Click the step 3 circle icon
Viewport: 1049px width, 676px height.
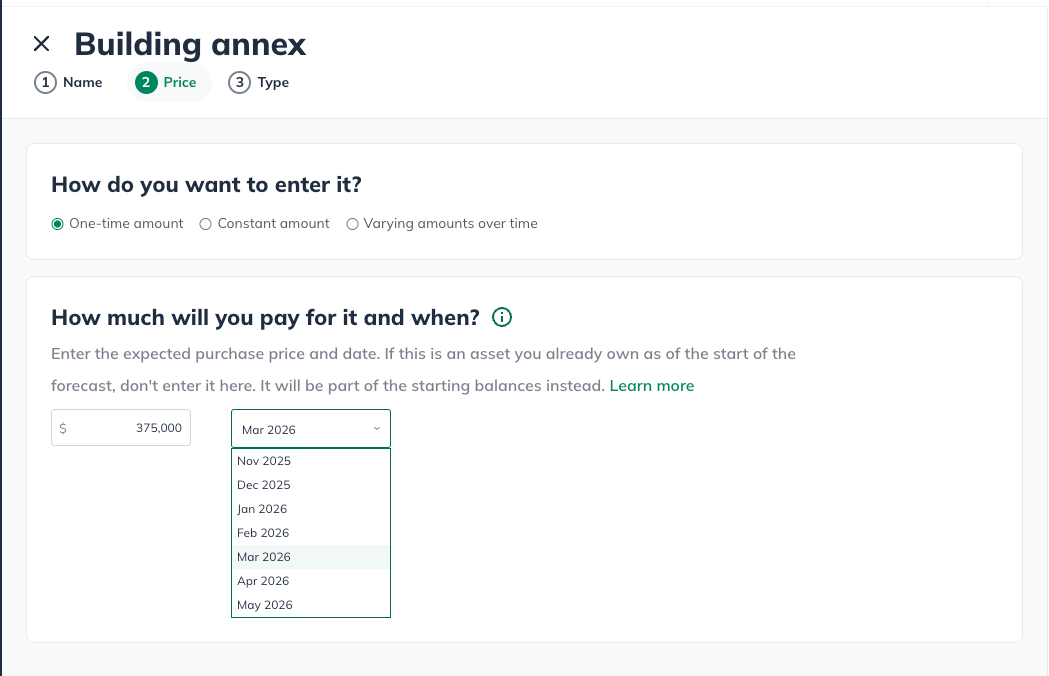[x=240, y=82]
